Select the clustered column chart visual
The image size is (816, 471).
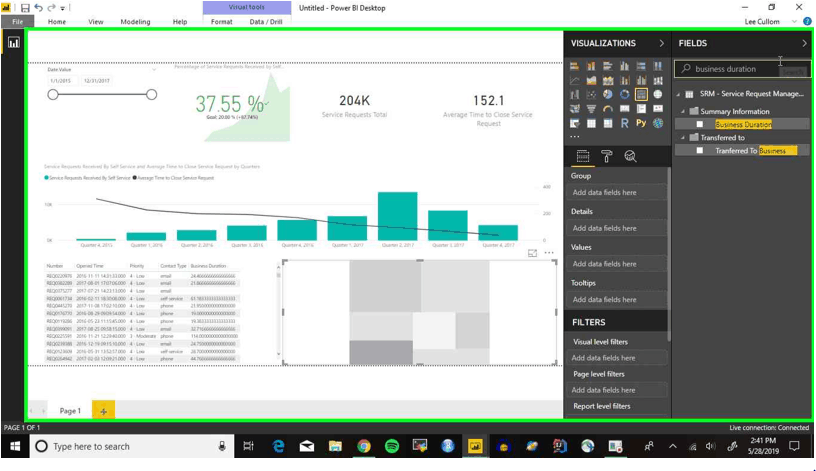click(x=624, y=66)
